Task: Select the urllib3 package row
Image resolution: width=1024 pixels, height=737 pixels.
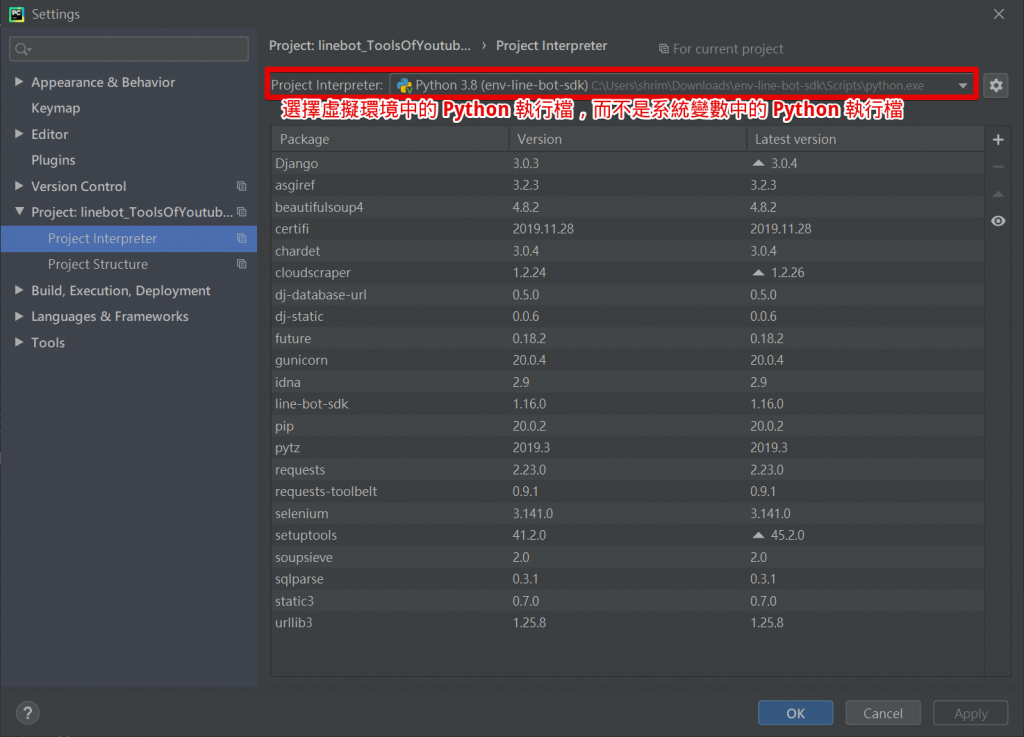Action: click(x=628, y=623)
